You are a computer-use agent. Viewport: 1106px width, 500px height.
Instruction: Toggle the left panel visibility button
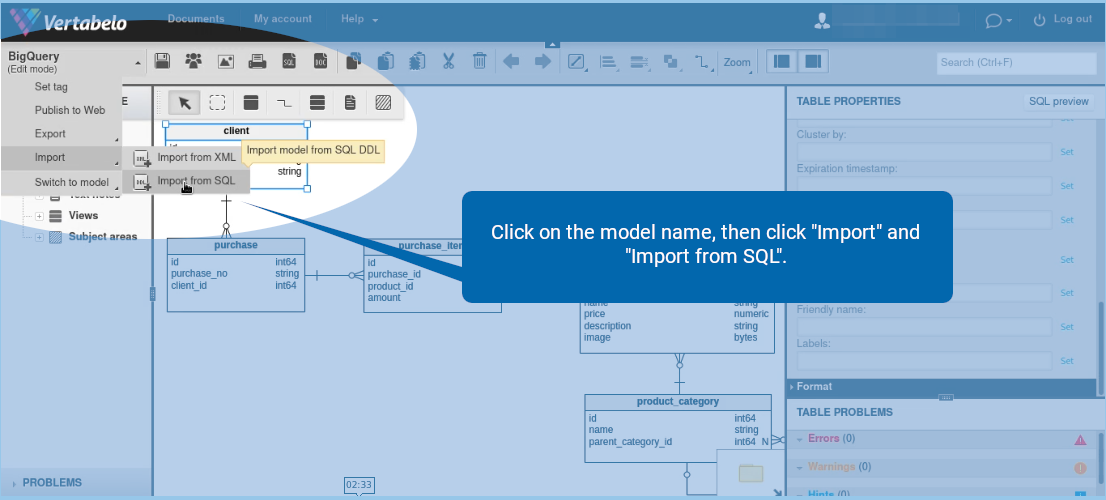pyautogui.click(x=782, y=61)
